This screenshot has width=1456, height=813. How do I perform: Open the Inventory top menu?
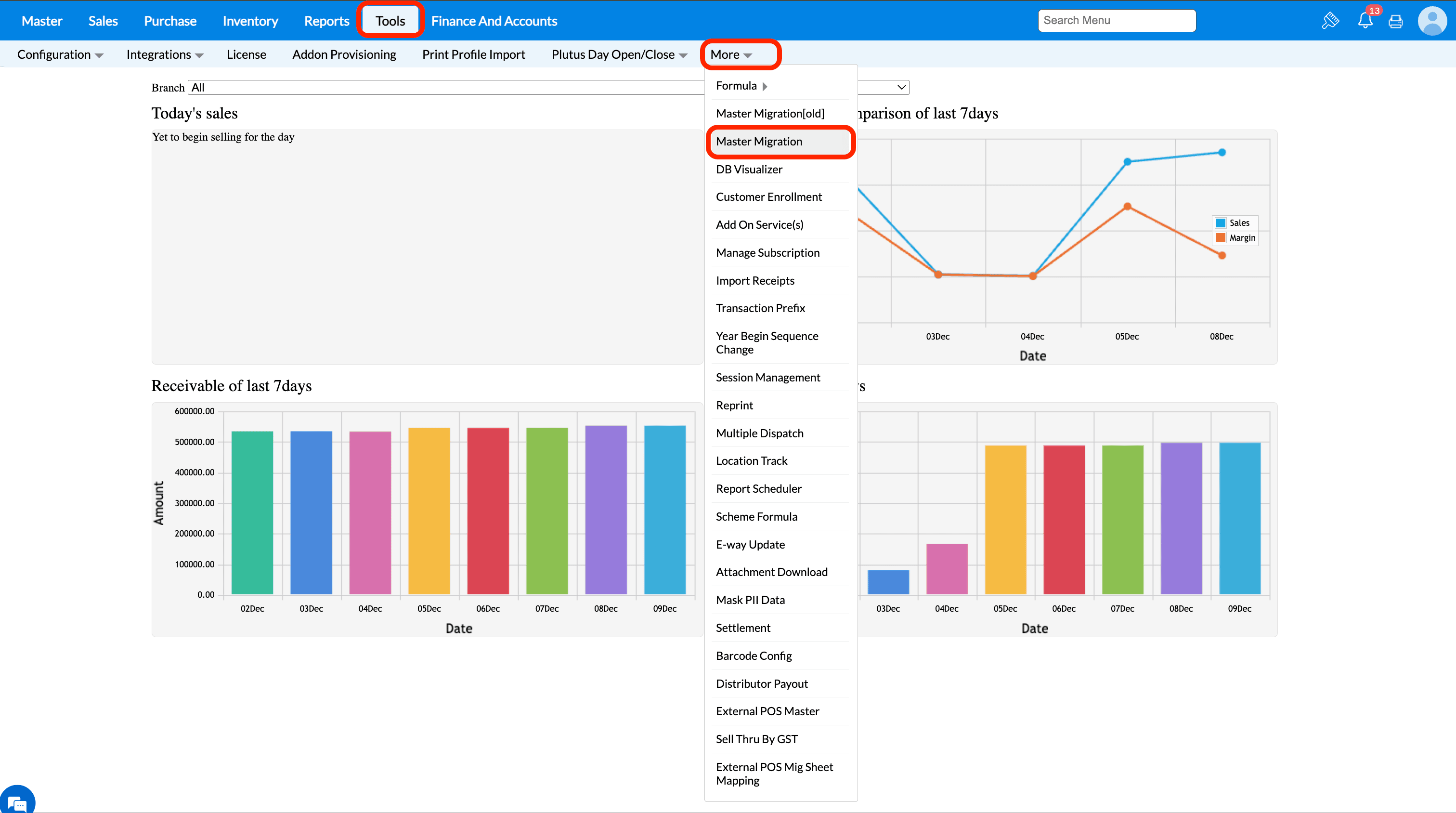(x=250, y=21)
